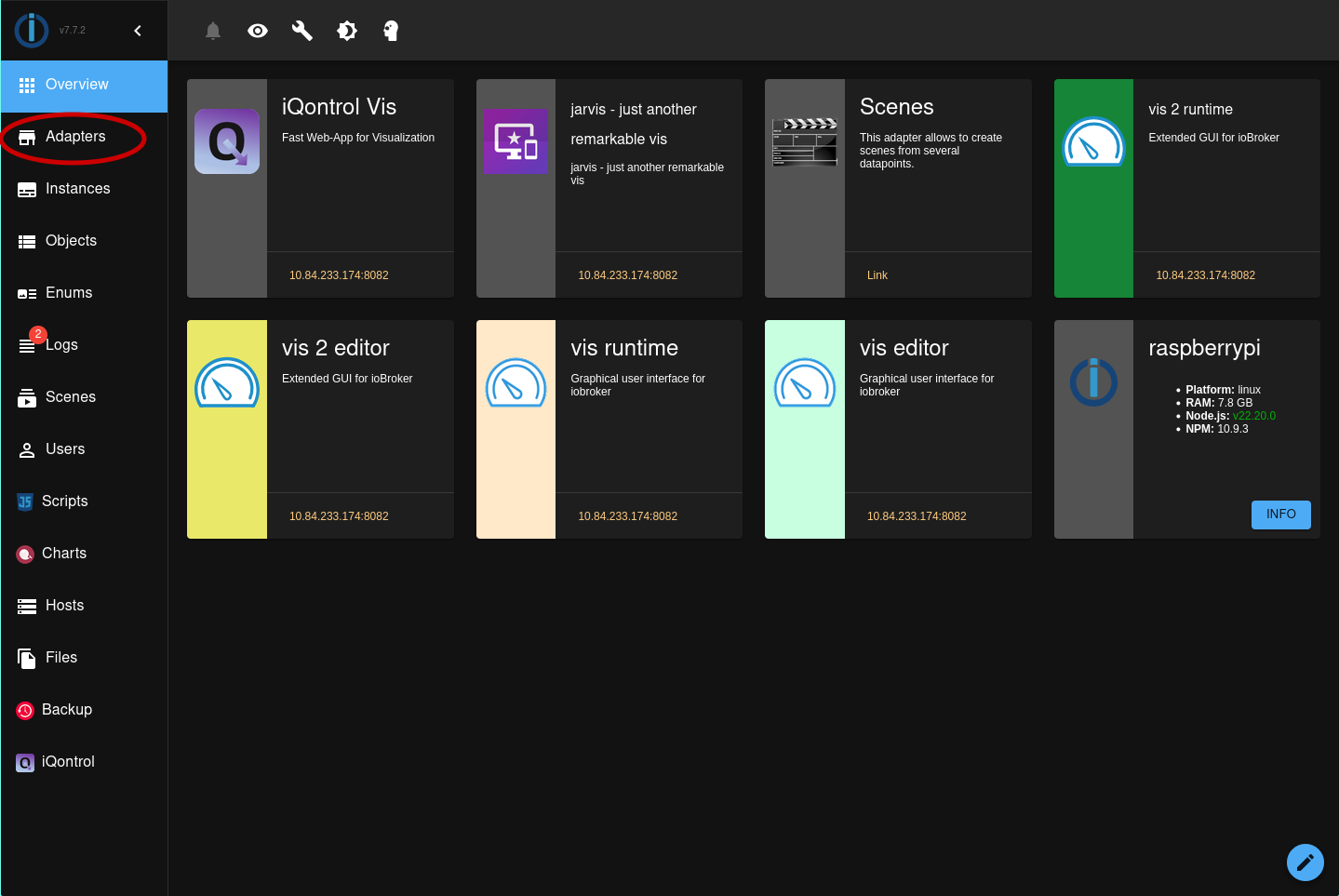The width and height of the screenshot is (1339, 896).
Task: Open the Instances section
Action: pos(78,188)
